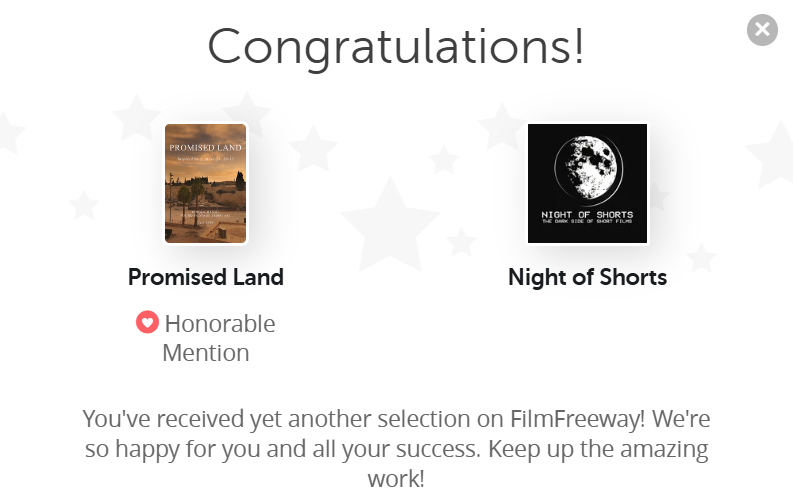793x500 pixels.
Task: Click the "dark side of short films" tagline
Action: (587, 223)
